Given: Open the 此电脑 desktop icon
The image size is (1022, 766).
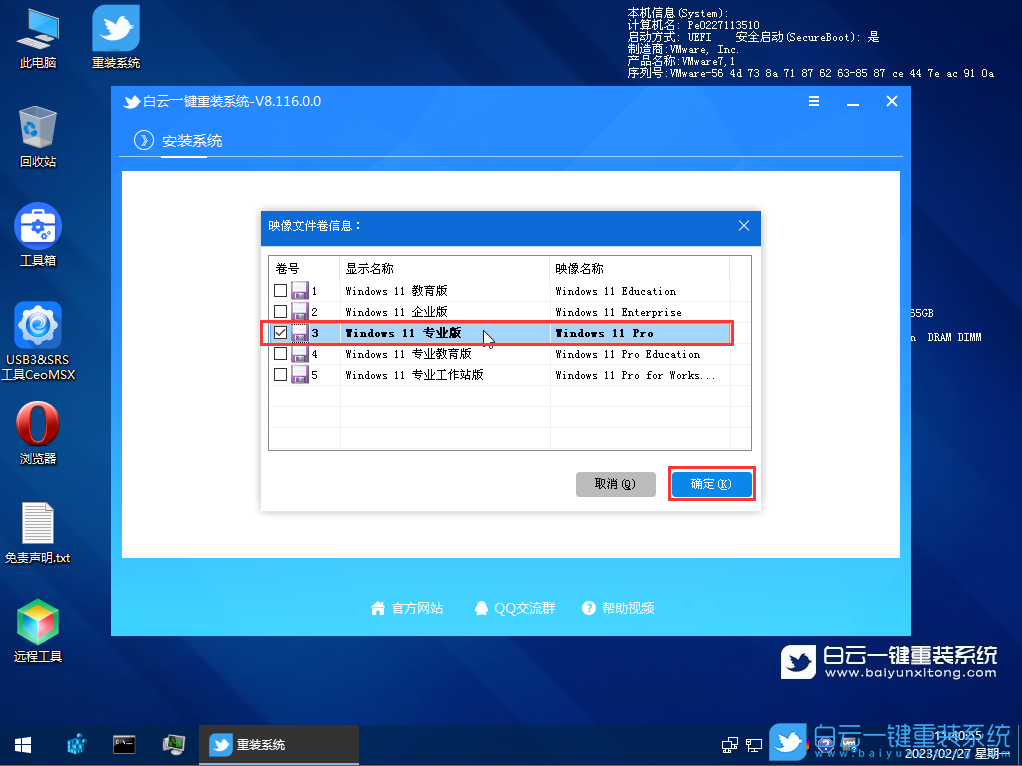Looking at the screenshot, I should pyautogui.click(x=38, y=38).
